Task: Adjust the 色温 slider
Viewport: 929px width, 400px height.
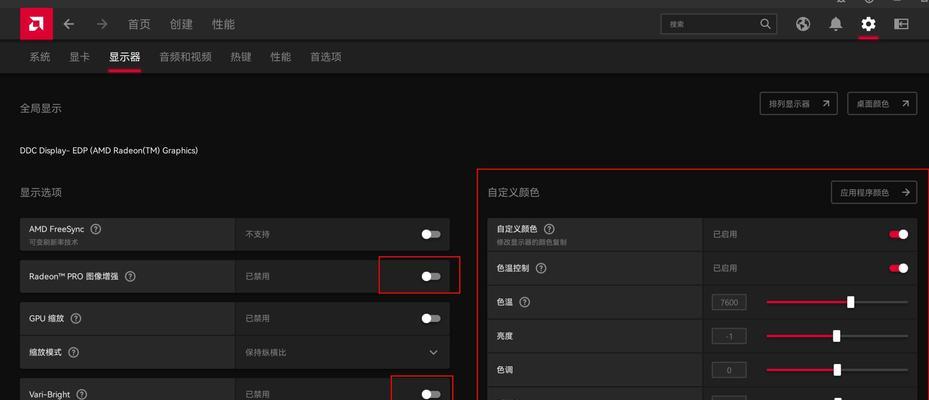Action: point(837,302)
